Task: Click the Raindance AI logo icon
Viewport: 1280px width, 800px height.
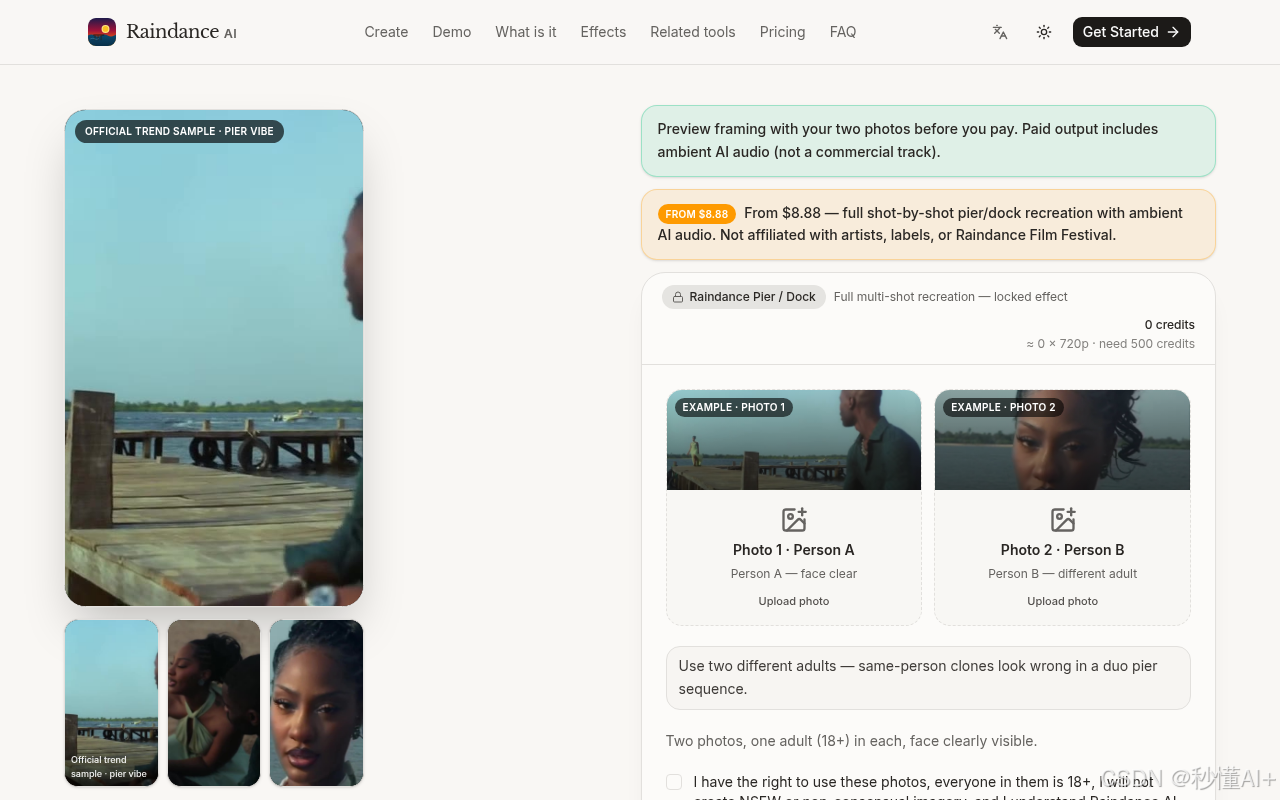Action: (102, 32)
